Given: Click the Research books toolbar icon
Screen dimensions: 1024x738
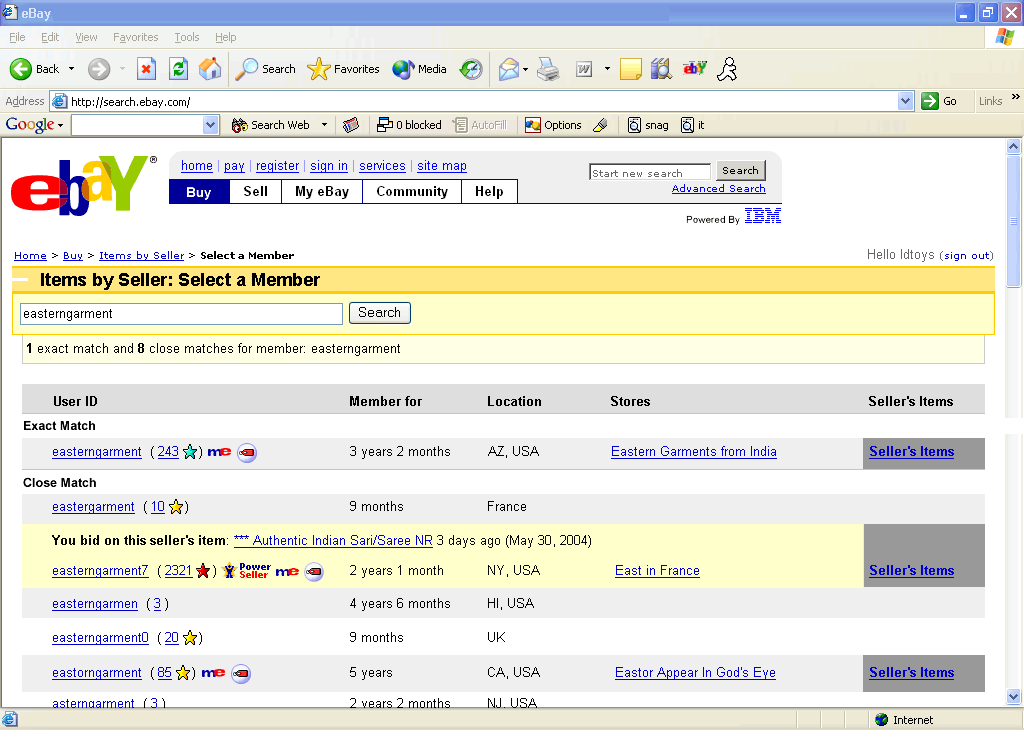Looking at the screenshot, I should pos(661,69).
